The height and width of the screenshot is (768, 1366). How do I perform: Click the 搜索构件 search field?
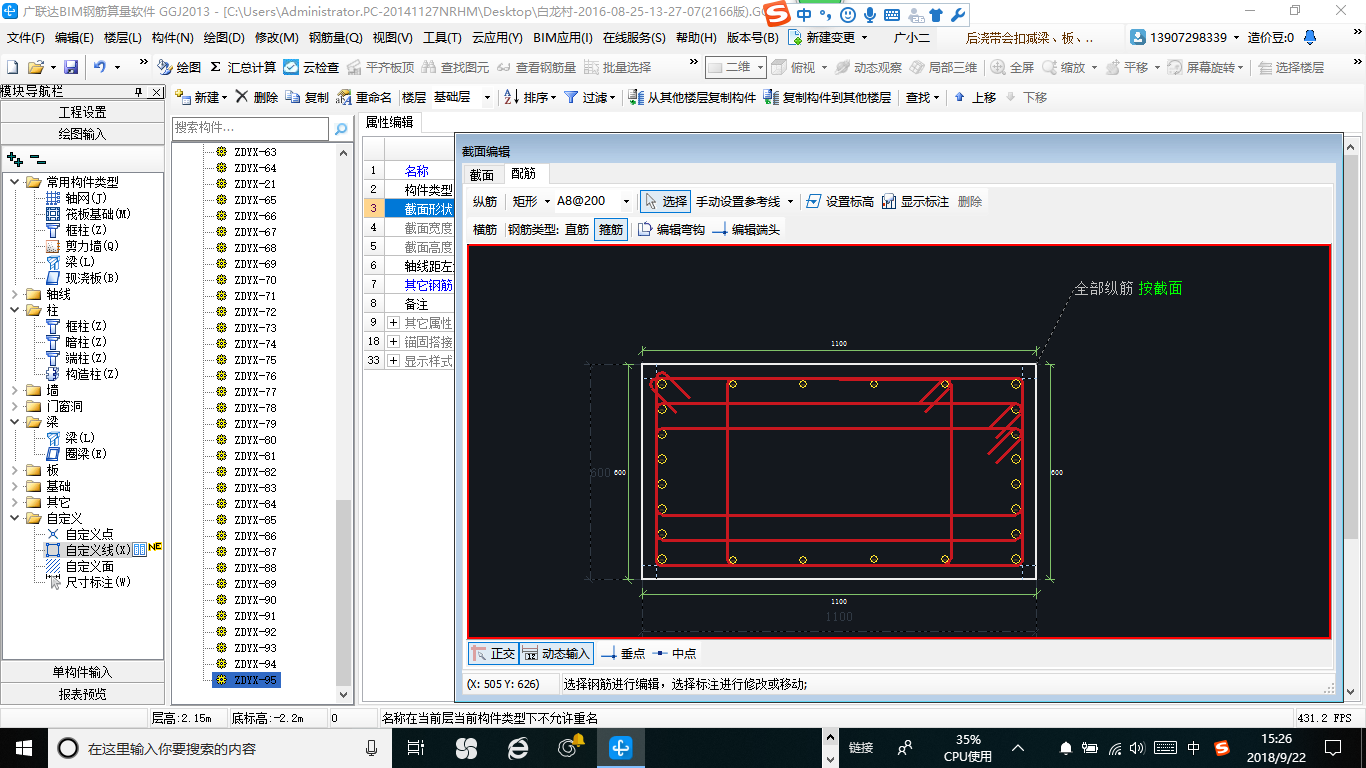pyautogui.click(x=250, y=128)
